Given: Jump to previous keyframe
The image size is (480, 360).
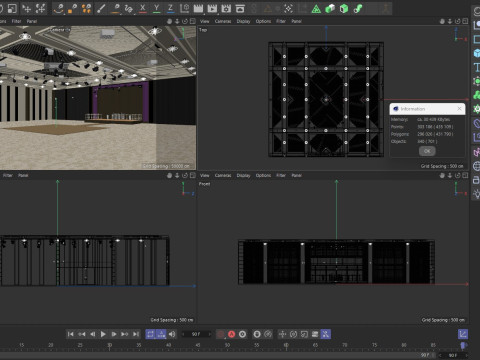Looking at the screenshot, I should coord(81,334).
